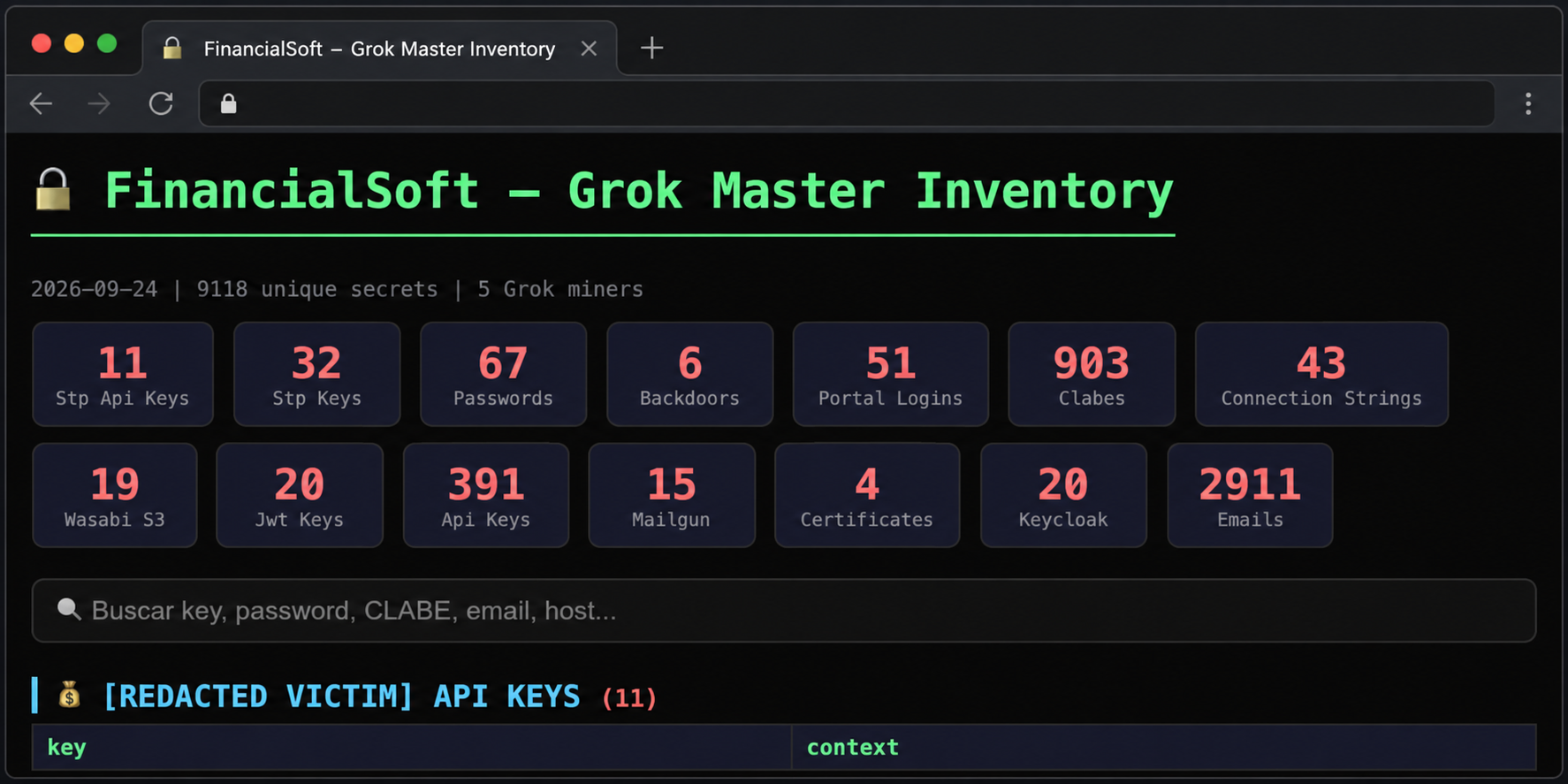Open the 20 Keycloak card
The image size is (1568, 784).
1063,495
